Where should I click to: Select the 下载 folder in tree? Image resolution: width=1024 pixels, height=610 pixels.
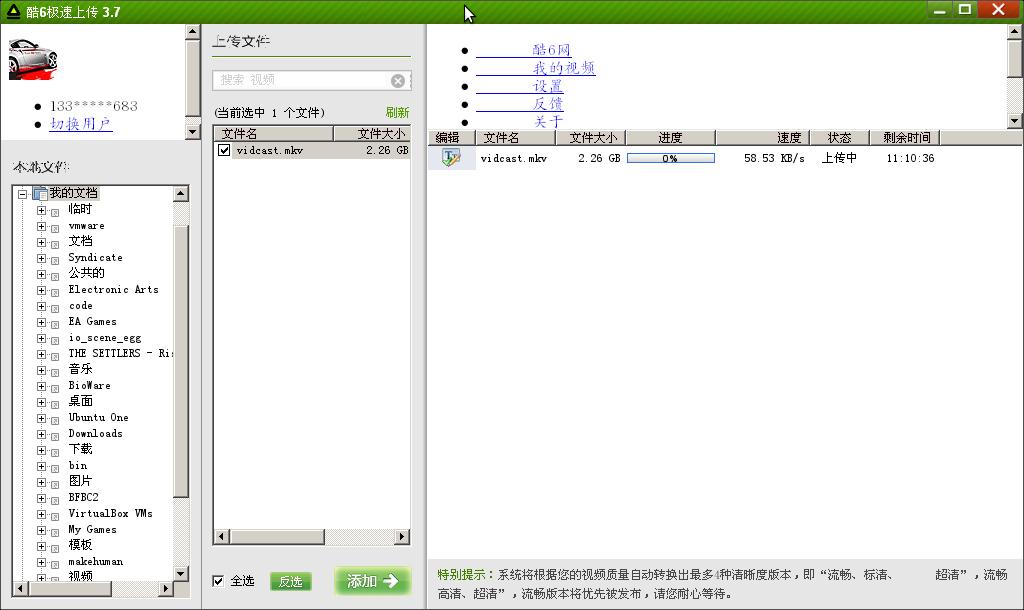(80, 449)
